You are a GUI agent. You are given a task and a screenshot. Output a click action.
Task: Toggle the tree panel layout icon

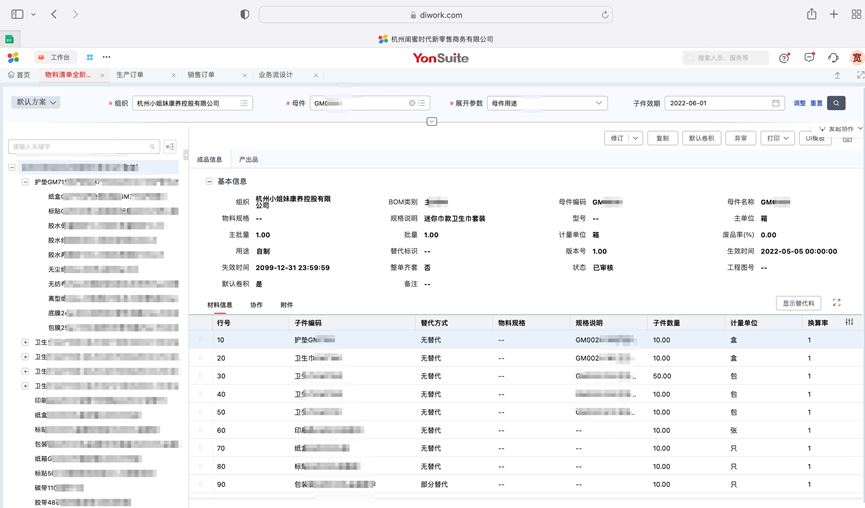click(170, 146)
